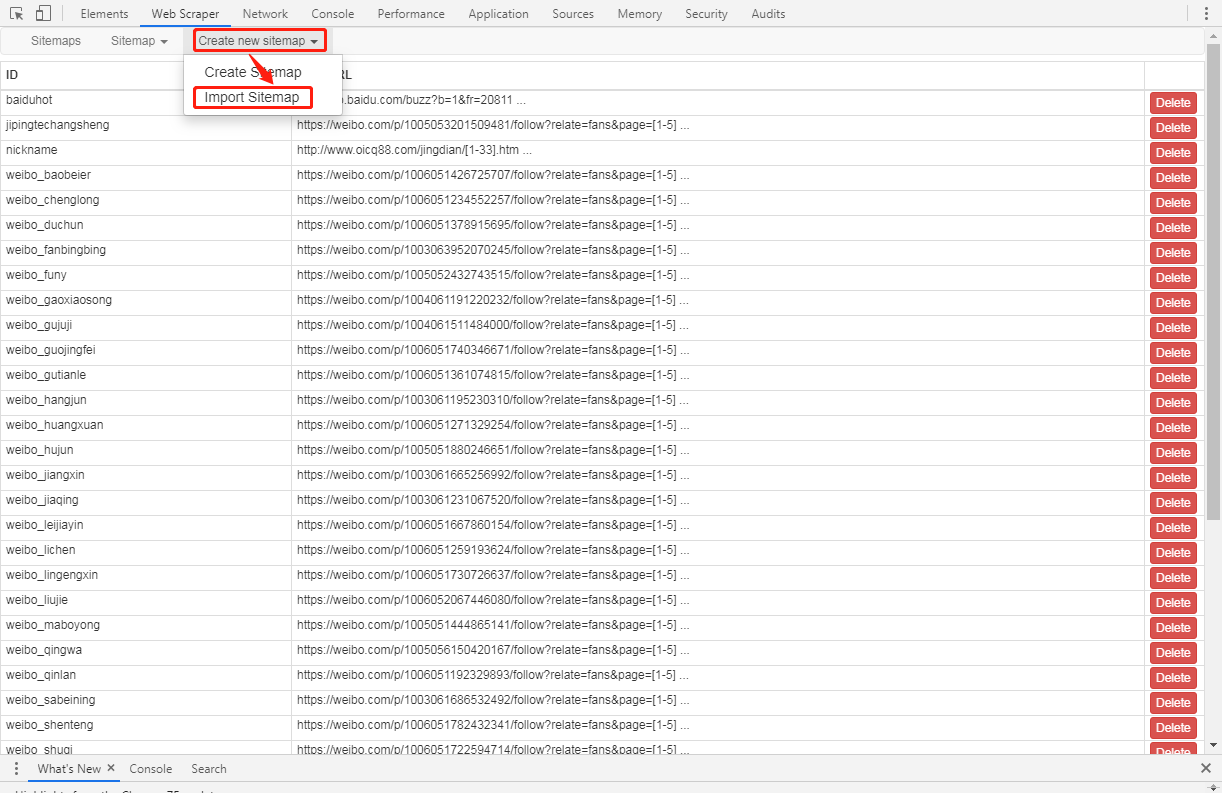Toggle the Create new sitemap dropdown
1222x793 pixels.
pyautogui.click(x=259, y=41)
